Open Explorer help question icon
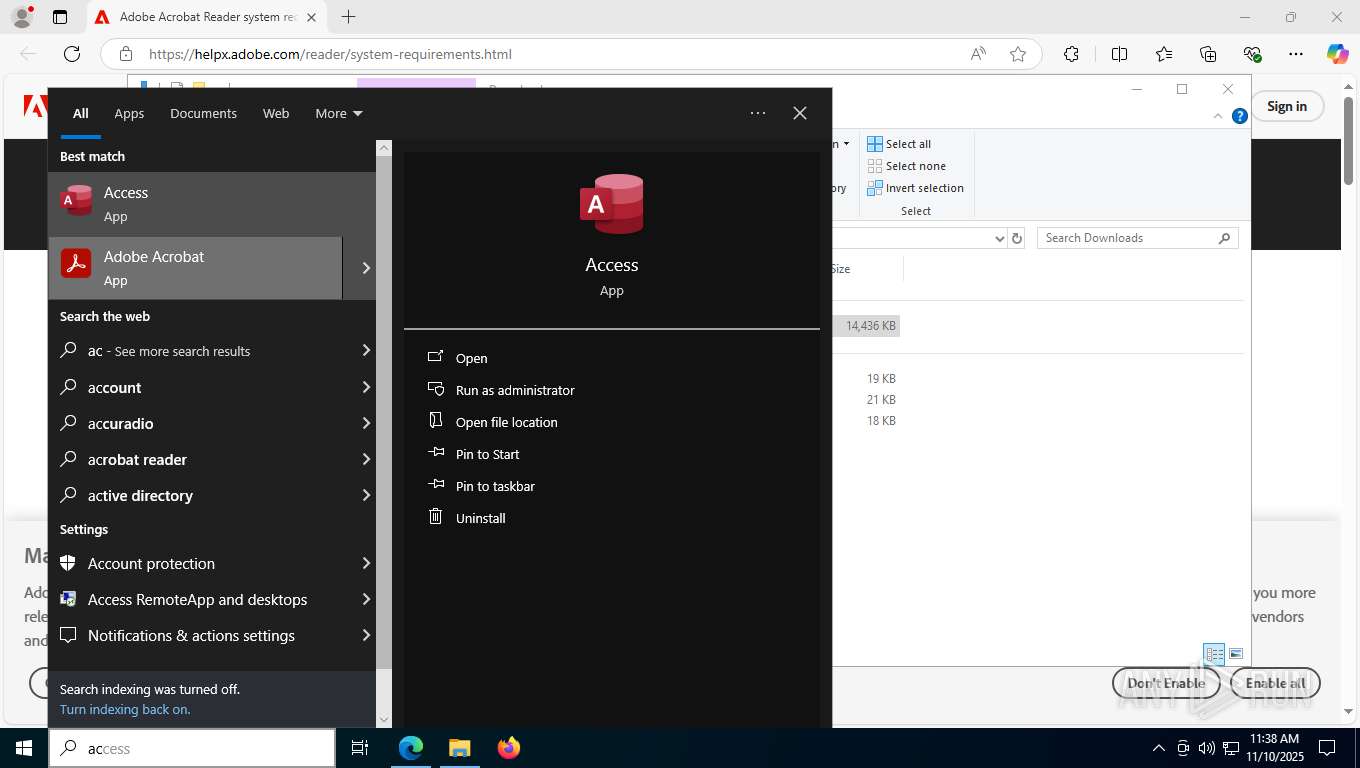 [1240, 116]
